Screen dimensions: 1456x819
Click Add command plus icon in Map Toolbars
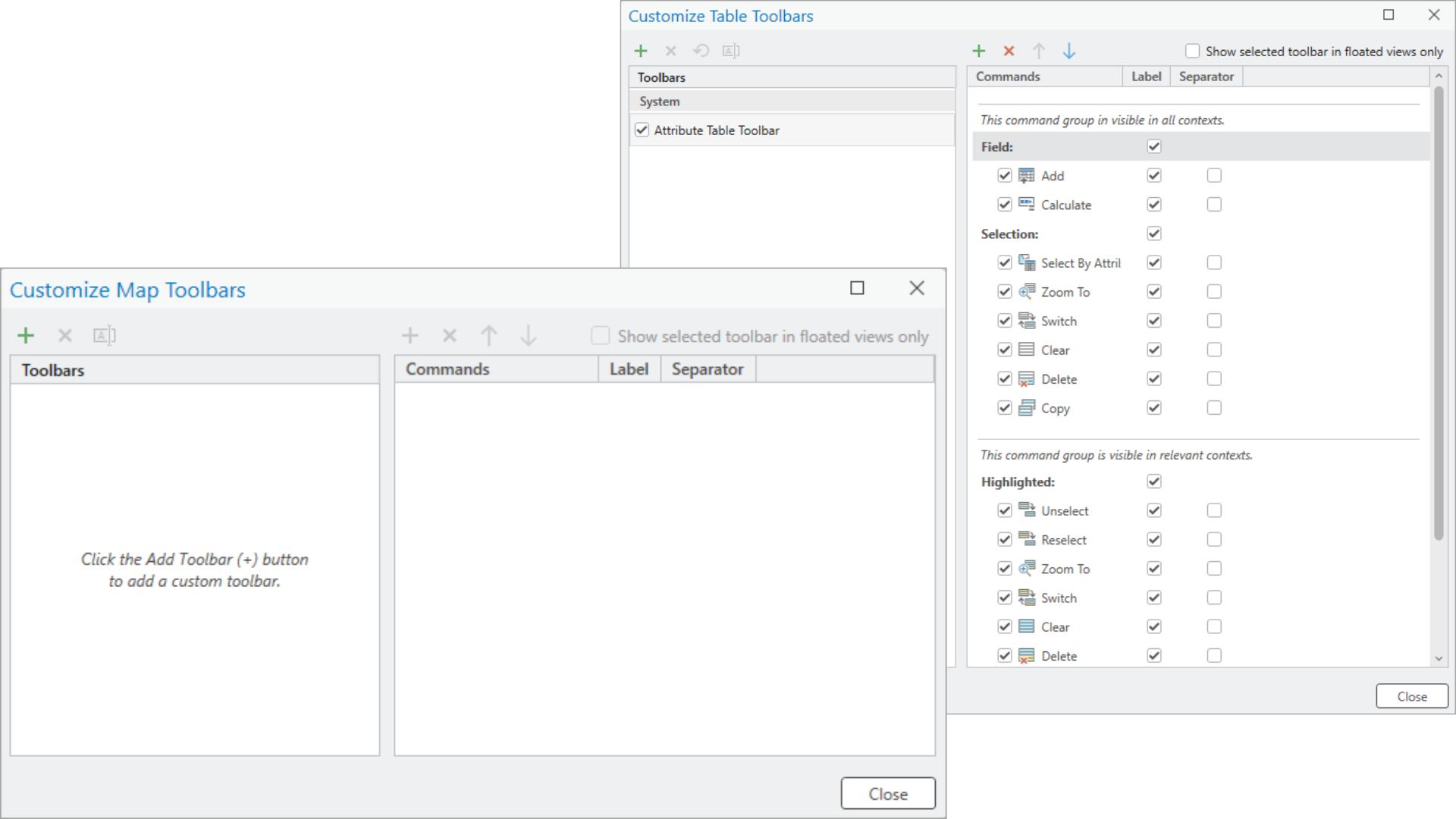pyautogui.click(x=410, y=335)
